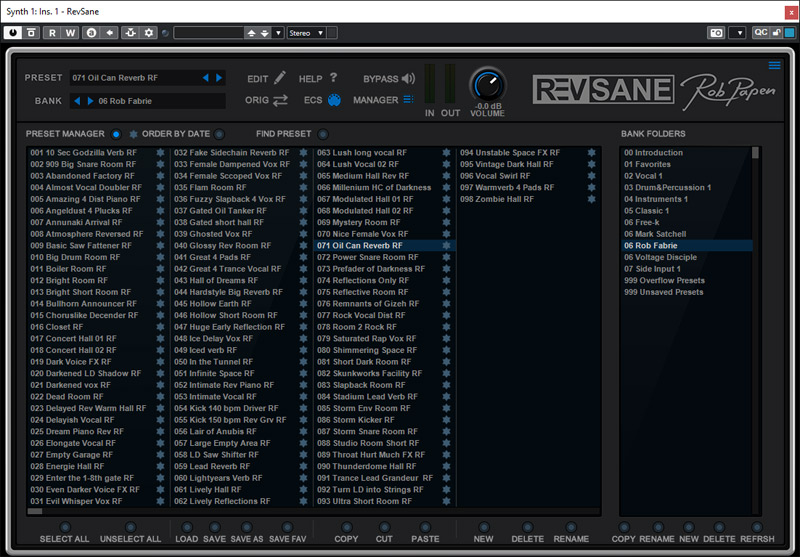800x557 pixels.
Task: Open the ECS settings icon
Action: [334, 100]
